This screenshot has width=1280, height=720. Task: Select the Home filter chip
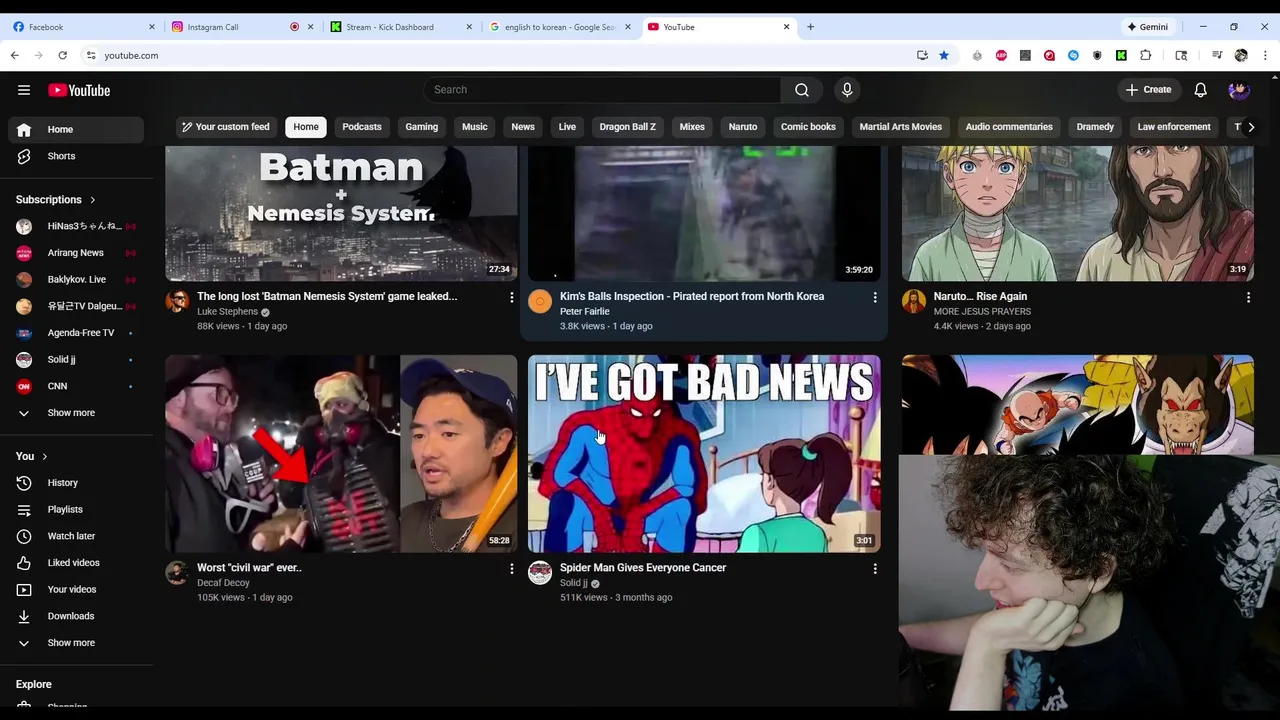click(306, 127)
